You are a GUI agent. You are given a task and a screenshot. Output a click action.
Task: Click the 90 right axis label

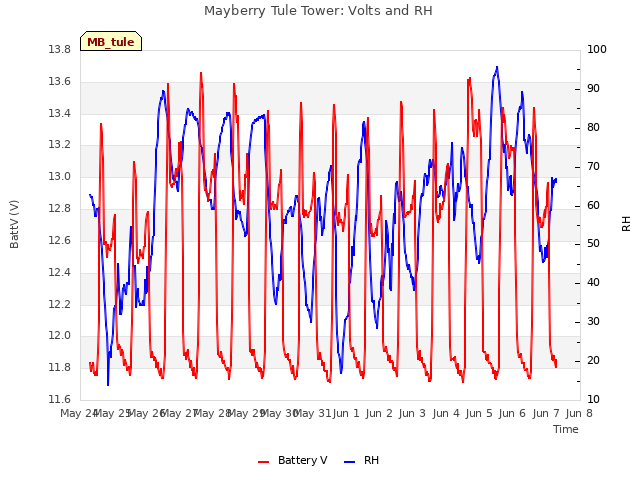(593, 89)
